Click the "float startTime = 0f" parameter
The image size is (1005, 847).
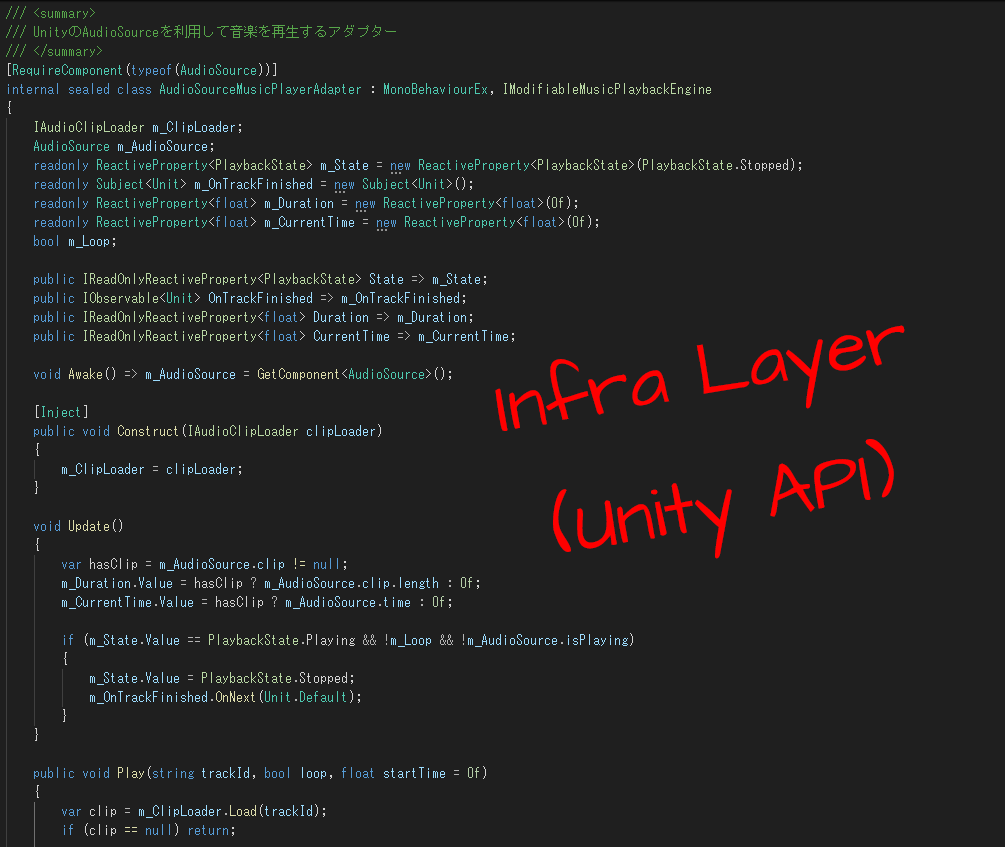click(x=410, y=773)
